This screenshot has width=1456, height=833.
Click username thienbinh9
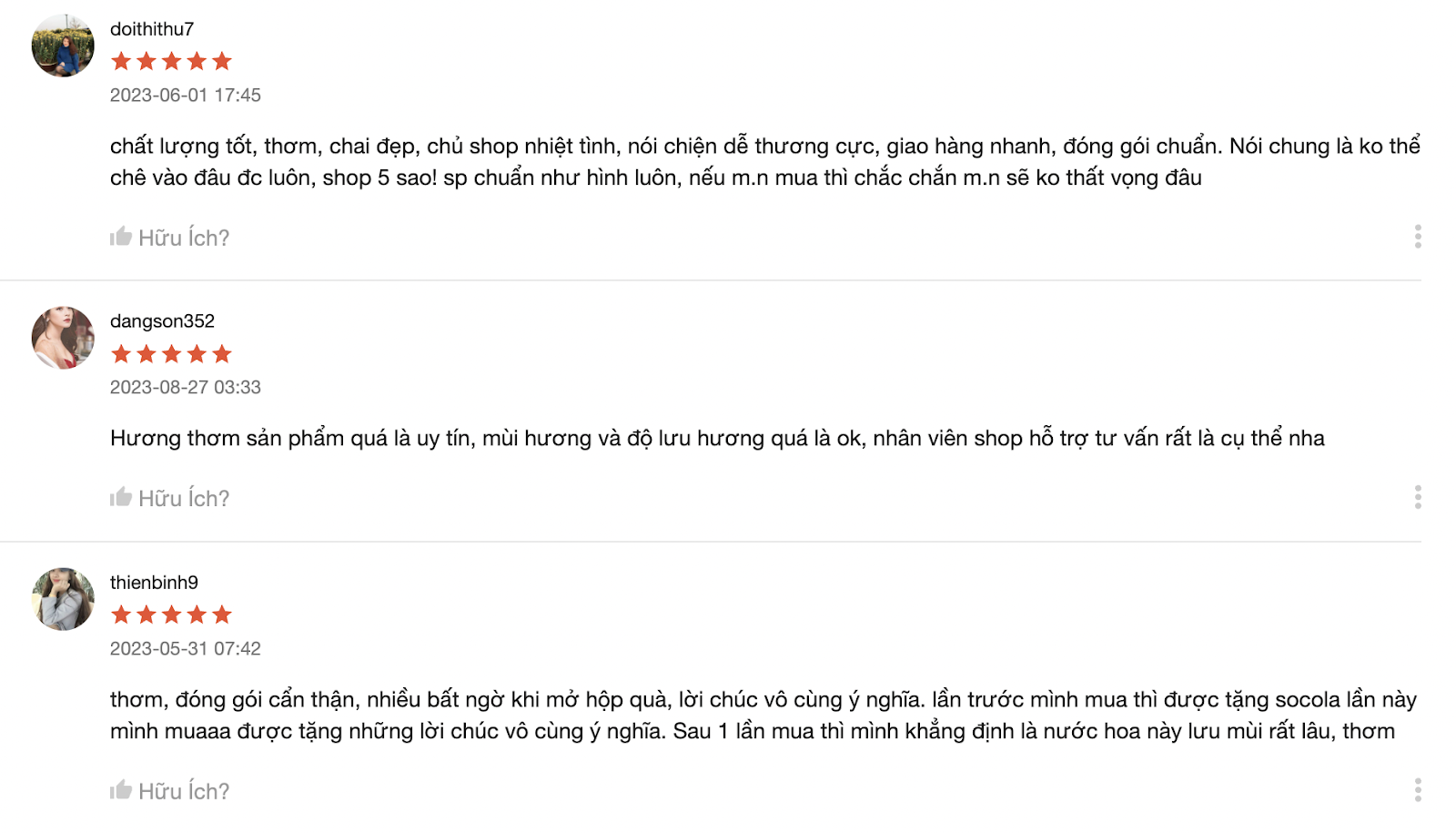(154, 583)
